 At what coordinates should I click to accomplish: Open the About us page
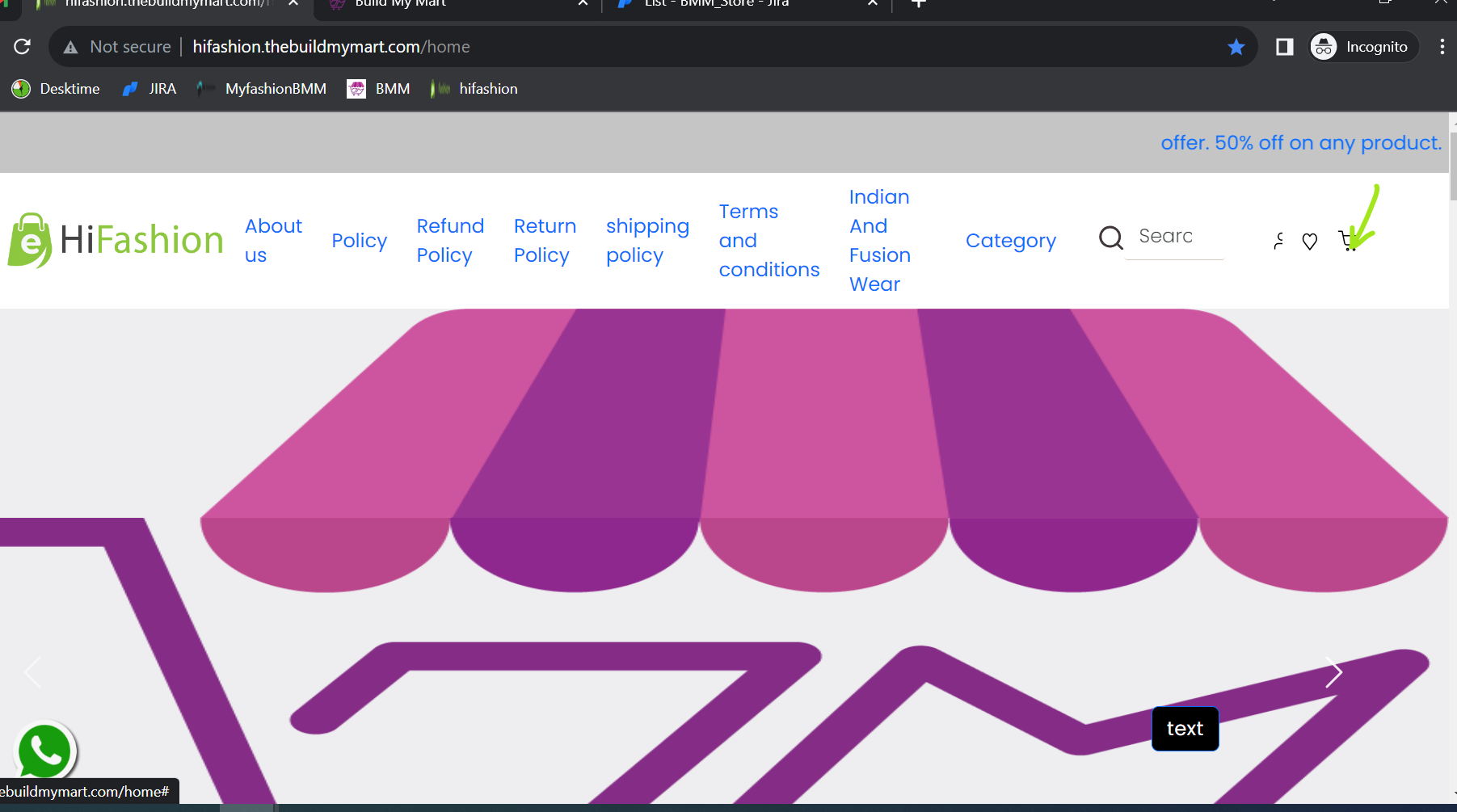[x=273, y=241]
